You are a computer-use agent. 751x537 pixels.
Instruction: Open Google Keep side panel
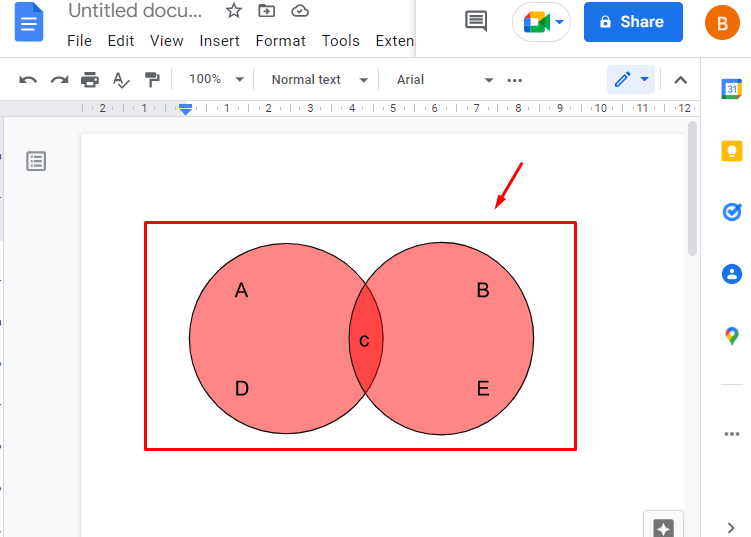(731, 151)
